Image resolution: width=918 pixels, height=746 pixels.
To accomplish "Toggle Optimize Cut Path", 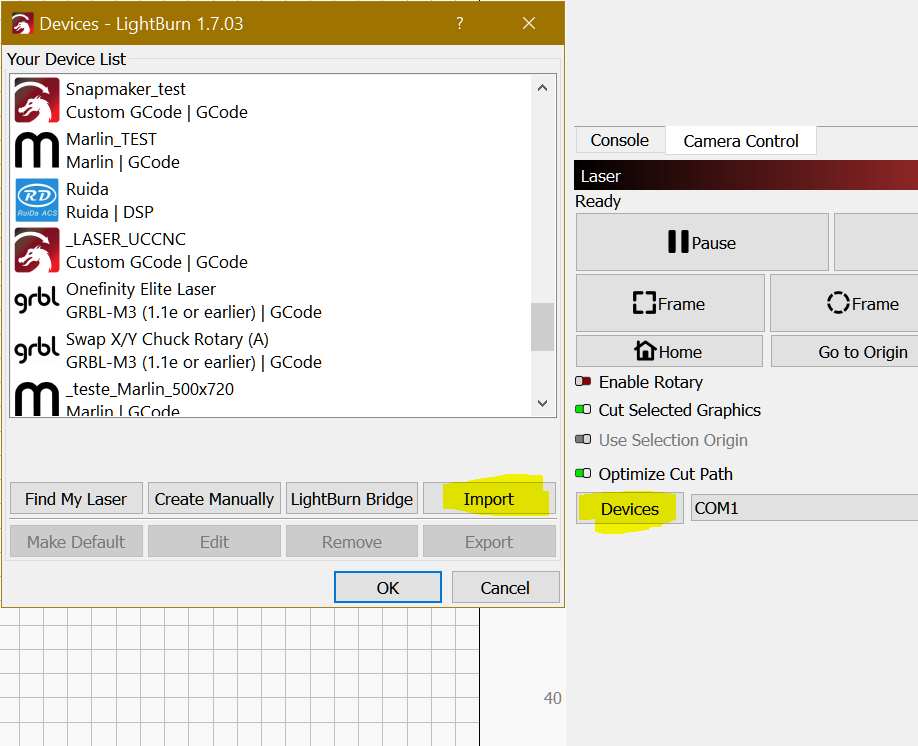I will 584,473.
